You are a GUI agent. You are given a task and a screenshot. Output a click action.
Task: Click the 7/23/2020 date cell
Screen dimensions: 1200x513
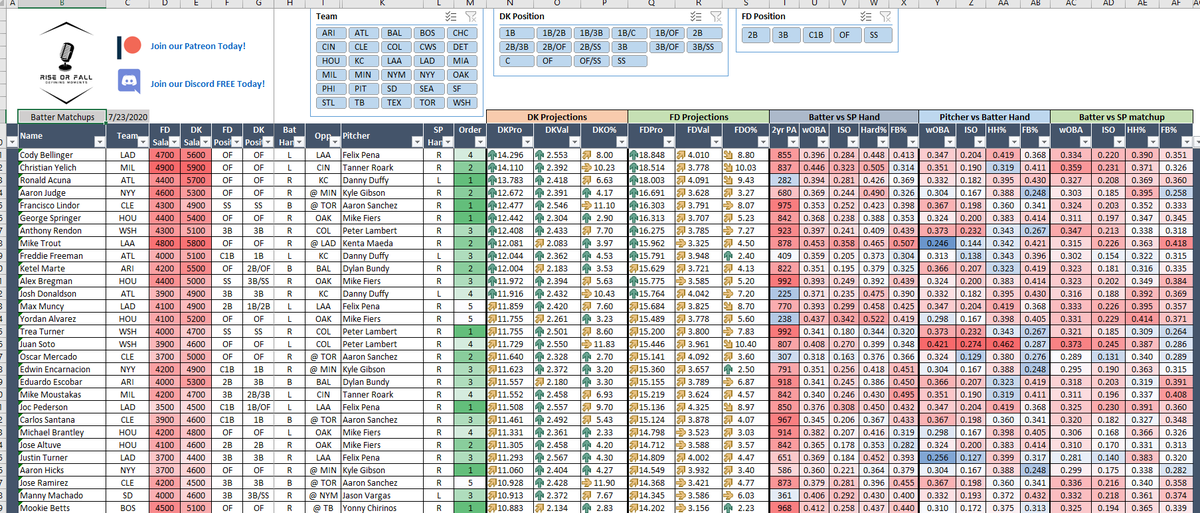(x=128, y=117)
